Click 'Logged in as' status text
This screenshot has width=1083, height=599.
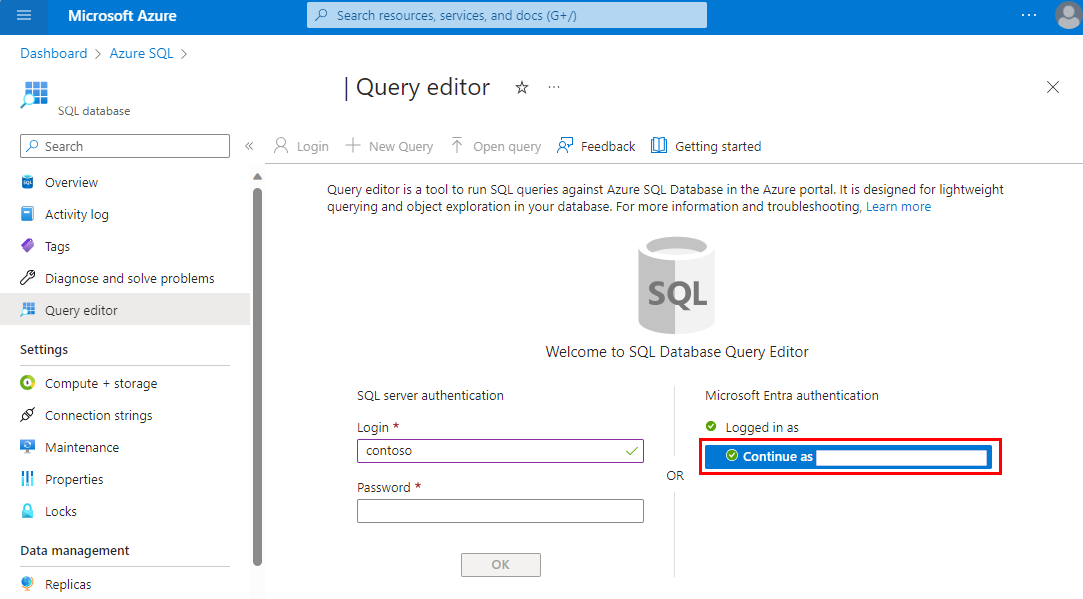(762, 428)
